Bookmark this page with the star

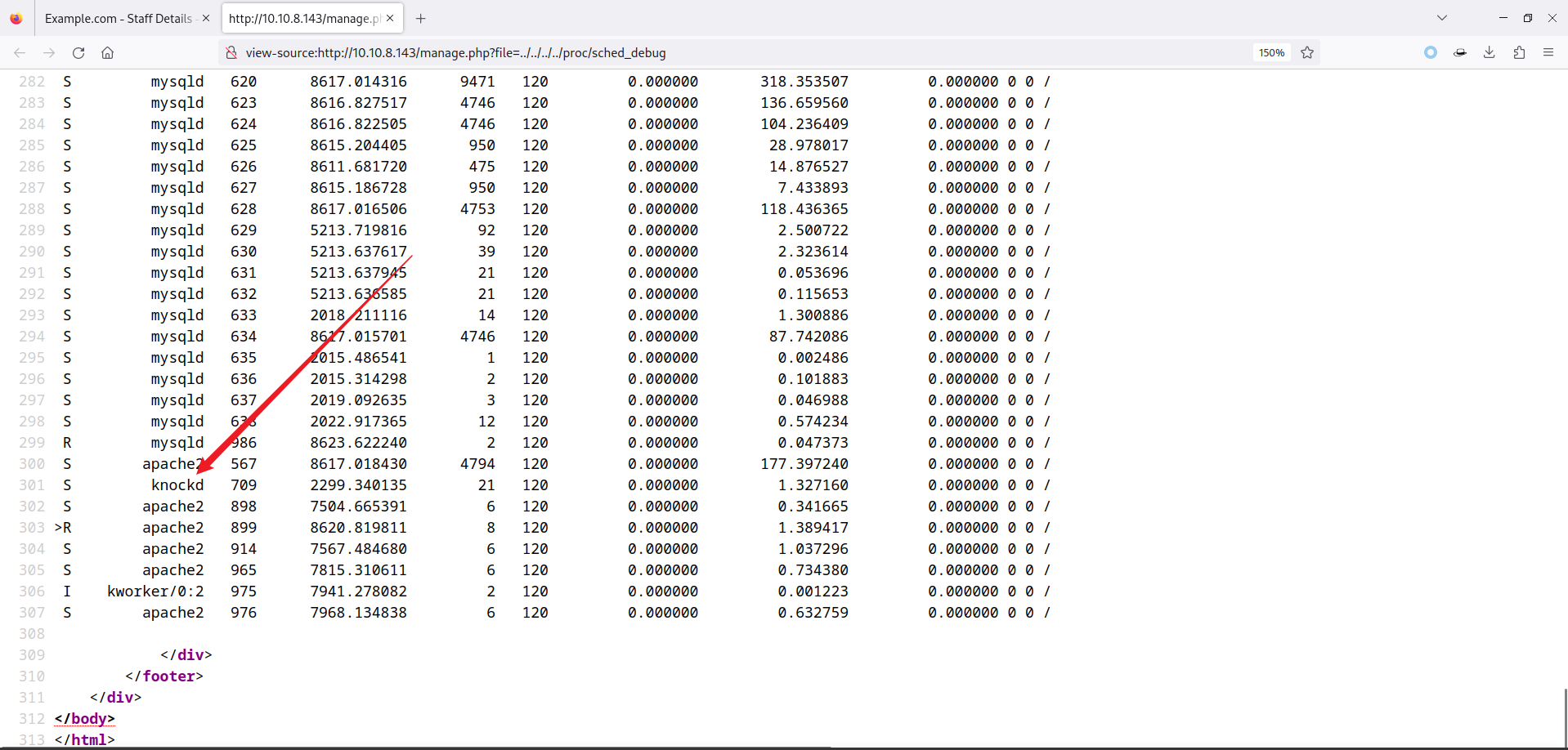[x=1307, y=53]
